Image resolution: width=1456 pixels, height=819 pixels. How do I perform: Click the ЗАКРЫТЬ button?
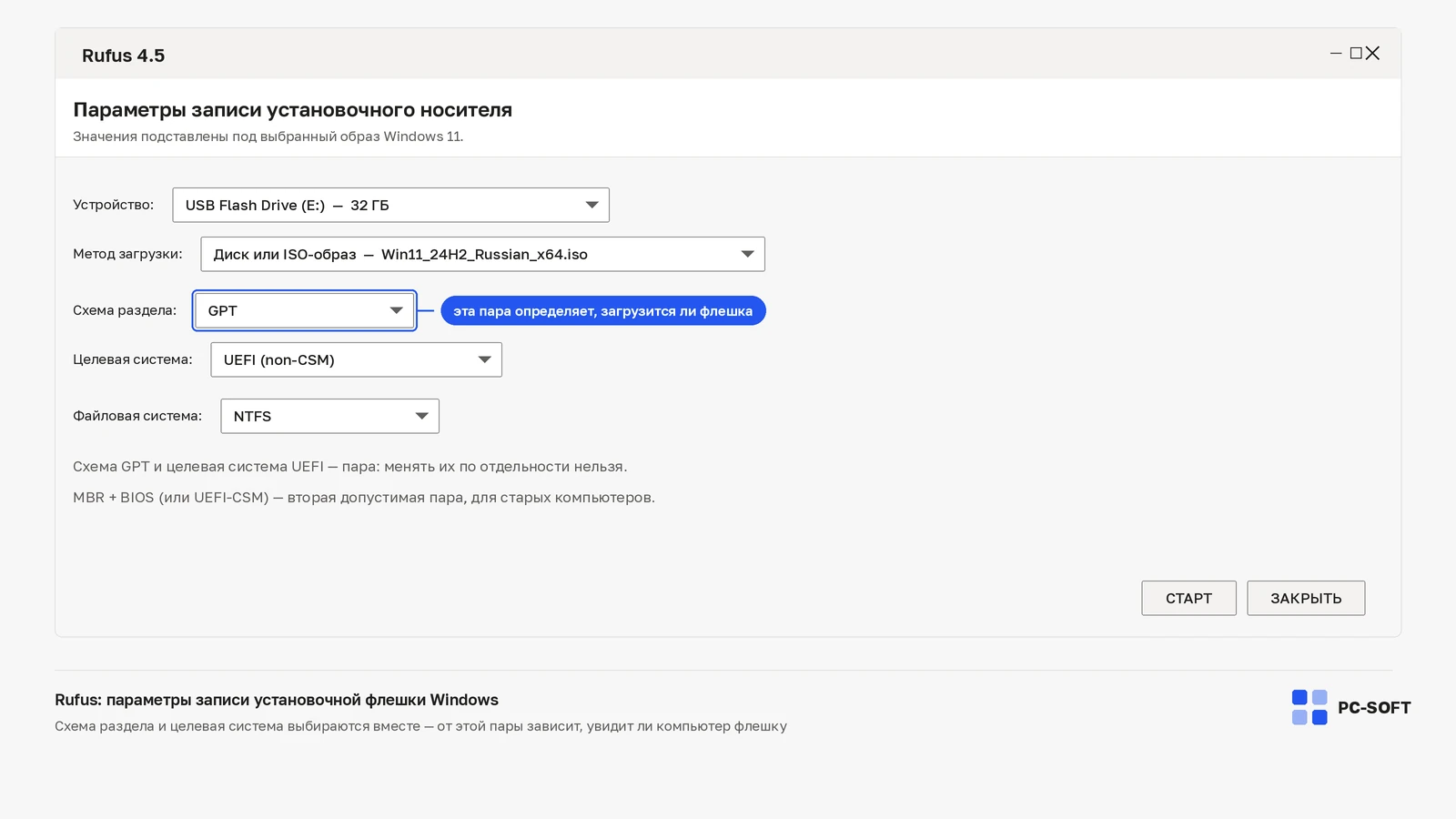(x=1306, y=598)
